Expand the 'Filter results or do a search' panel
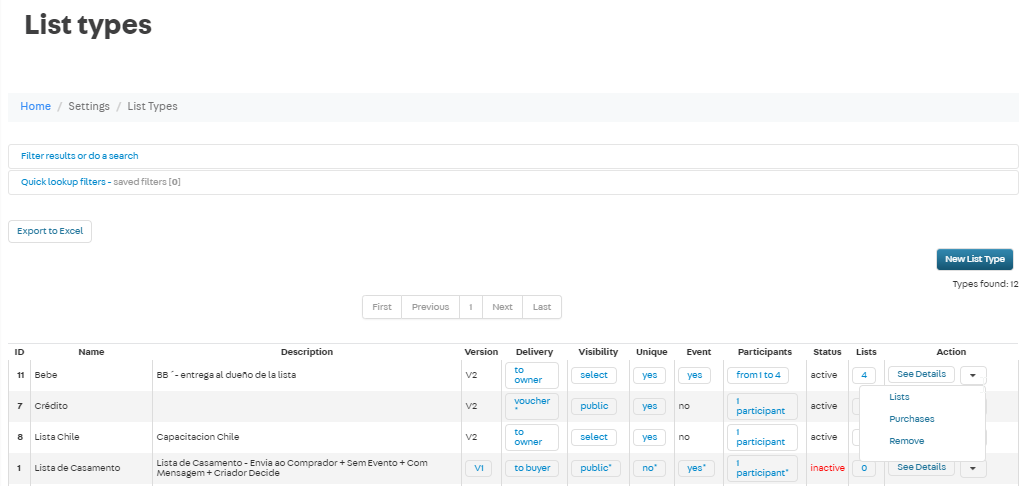This screenshot has height=486, width=1026. 80,156
